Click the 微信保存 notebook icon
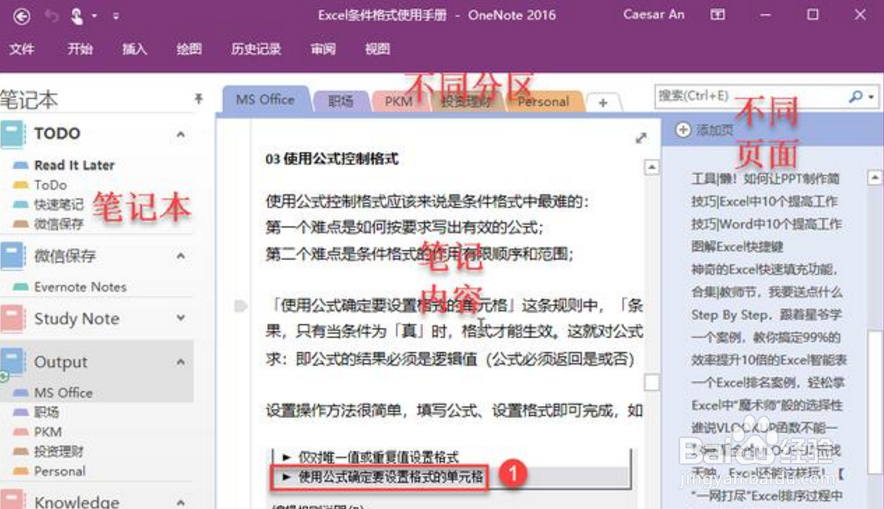Viewport: 884px width, 509px height. pos(12,256)
